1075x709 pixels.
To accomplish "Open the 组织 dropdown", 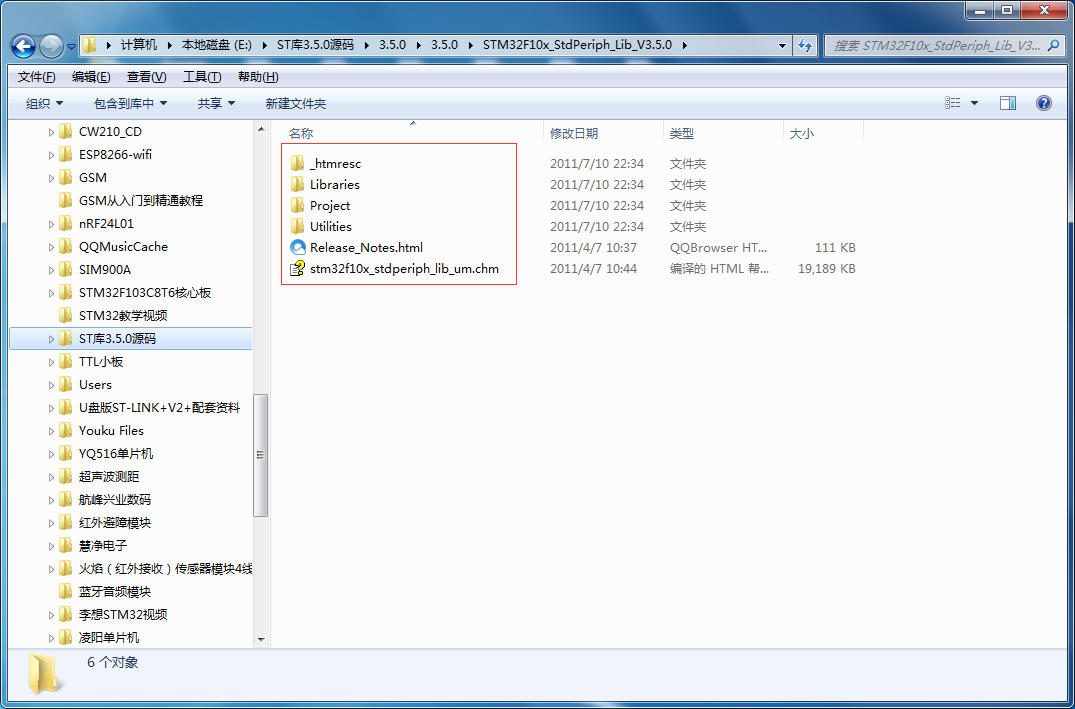I will (x=45, y=104).
